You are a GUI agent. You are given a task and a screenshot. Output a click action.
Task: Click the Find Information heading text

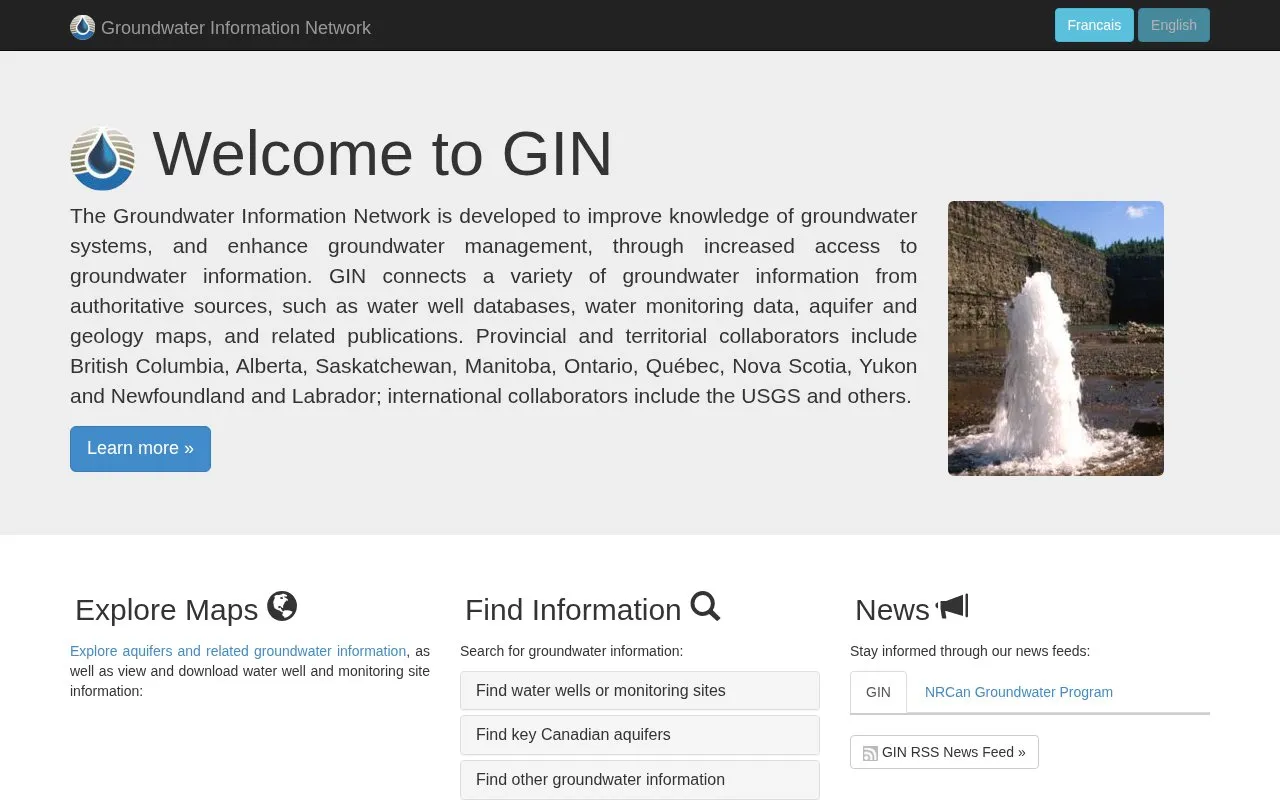(573, 610)
